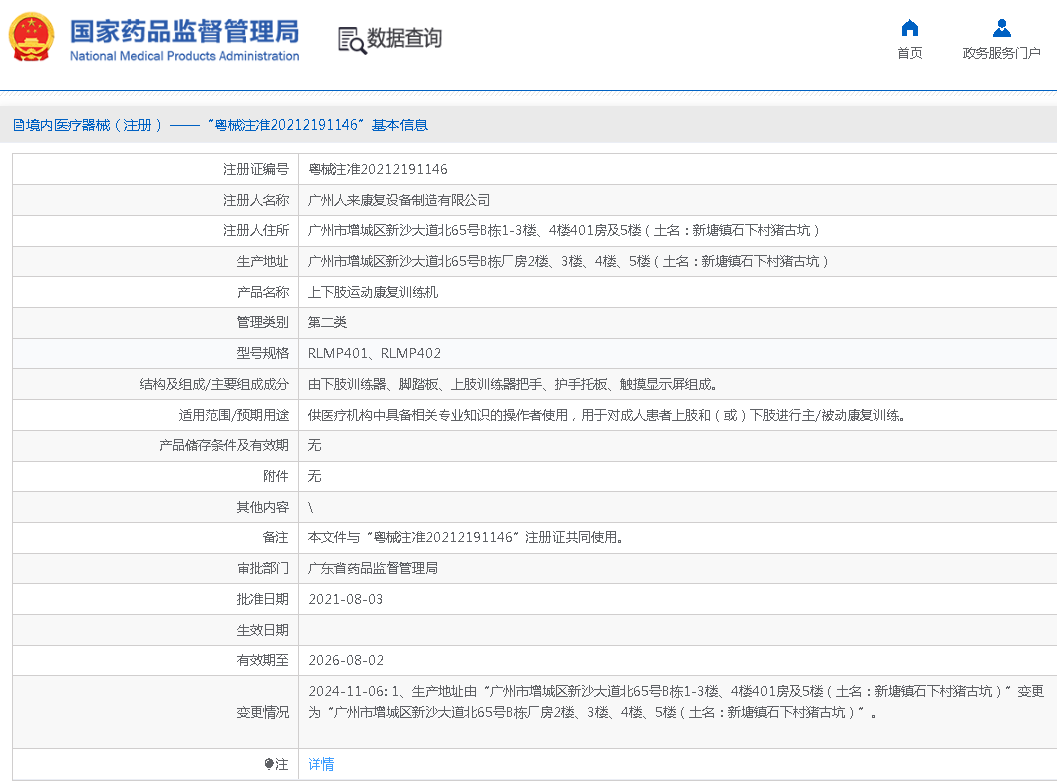Open the 详情 details link
1057x783 pixels.
(320, 764)
